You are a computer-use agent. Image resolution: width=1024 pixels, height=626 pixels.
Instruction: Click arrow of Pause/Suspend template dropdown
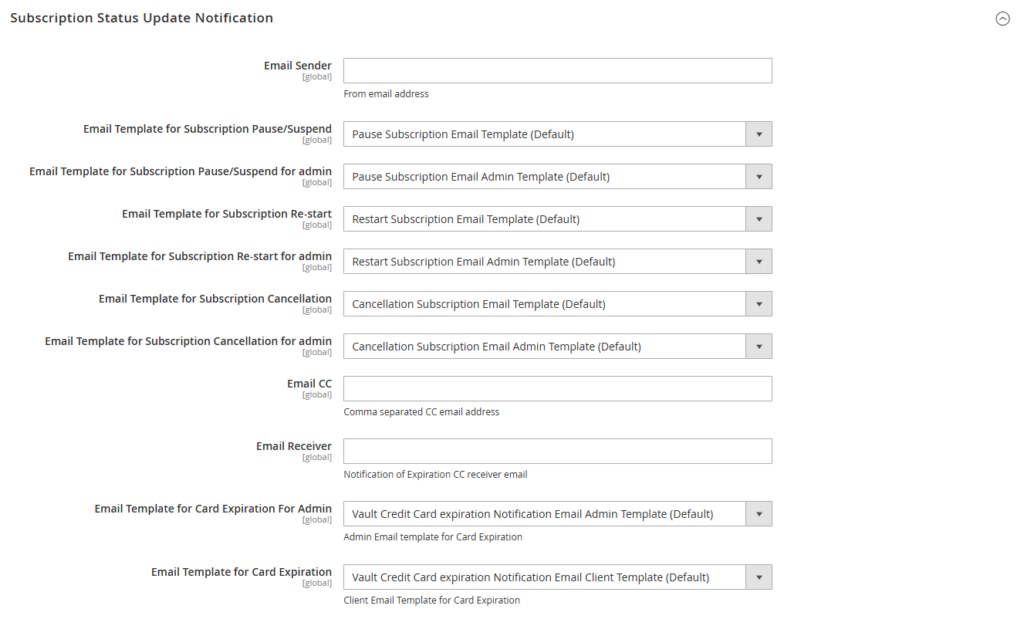(759, 134)
